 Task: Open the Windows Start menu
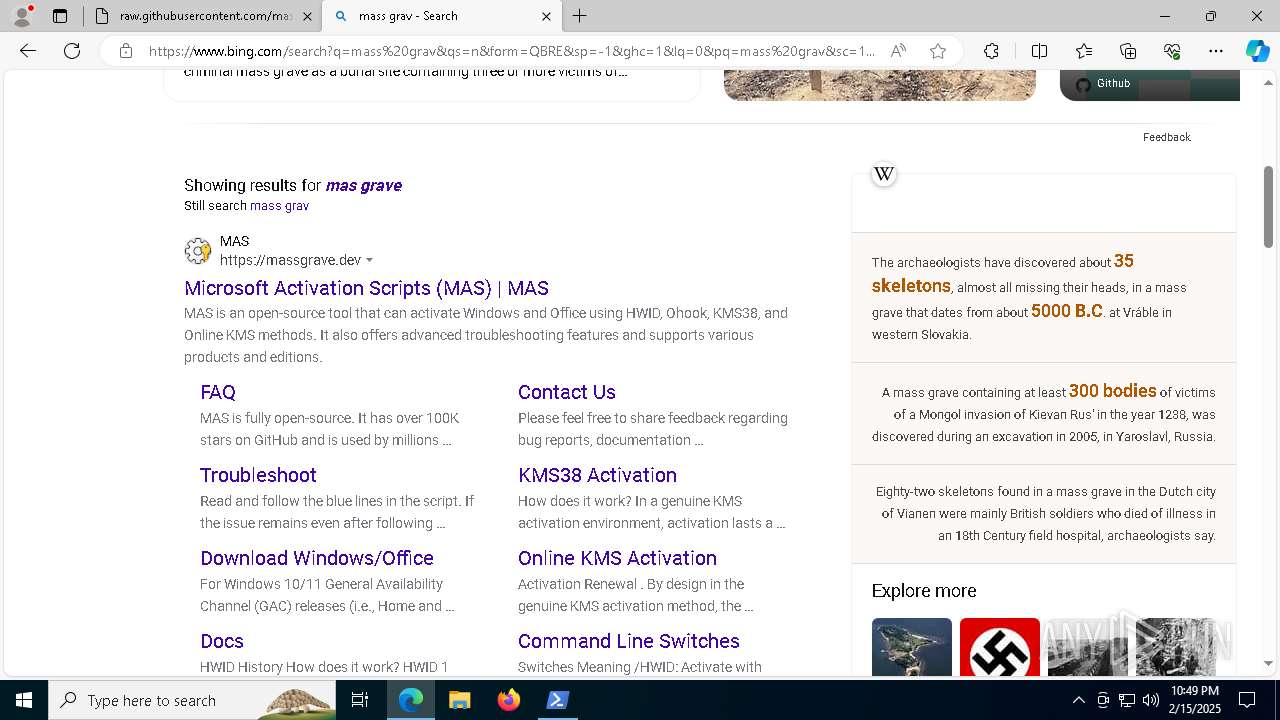pyautogui.click(x=24, y=700)
